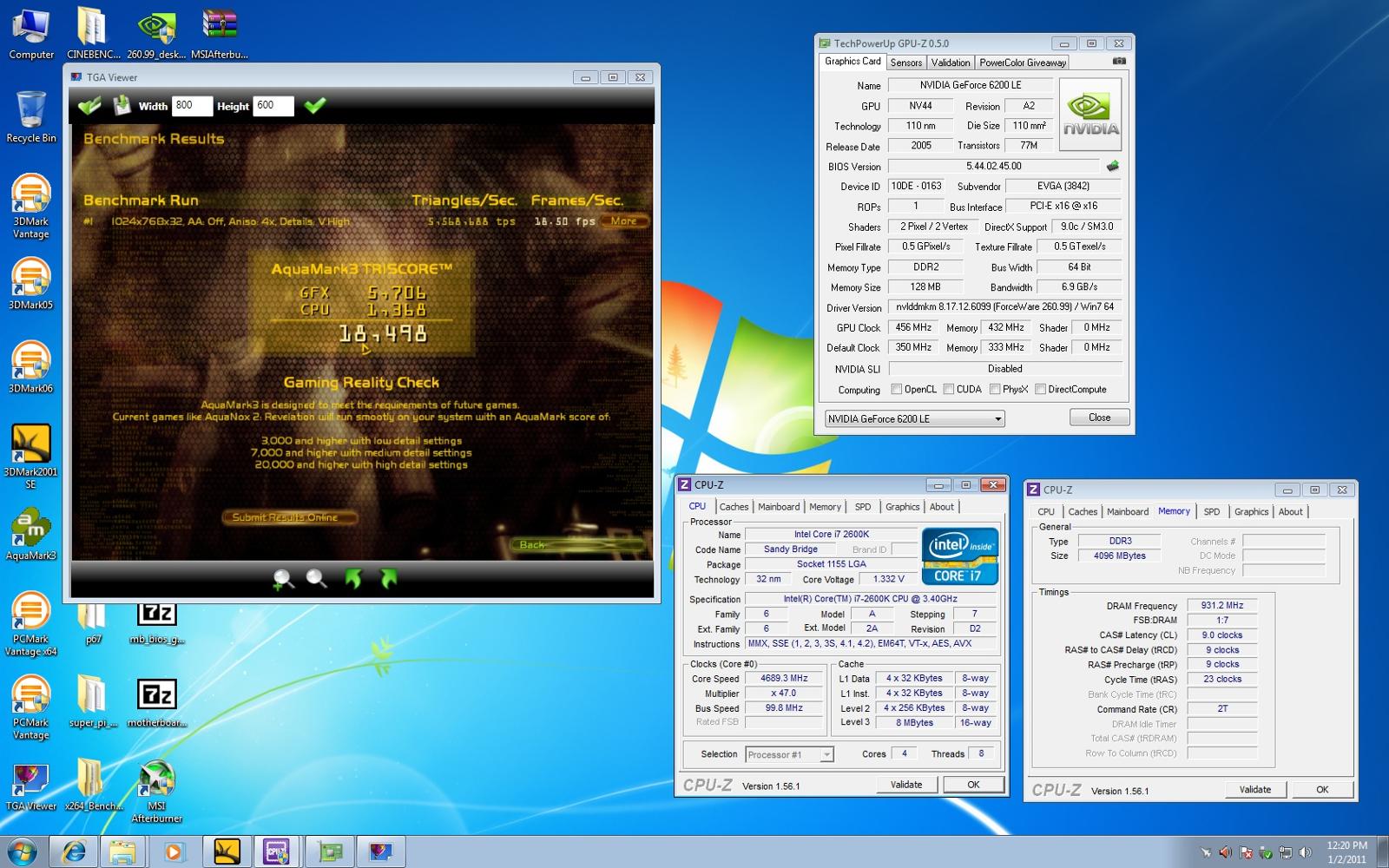Toggle the DirectCompute checkbox in GPU-Z
The width and height of the screenshot is (1389, 868).
(1040, 390)
